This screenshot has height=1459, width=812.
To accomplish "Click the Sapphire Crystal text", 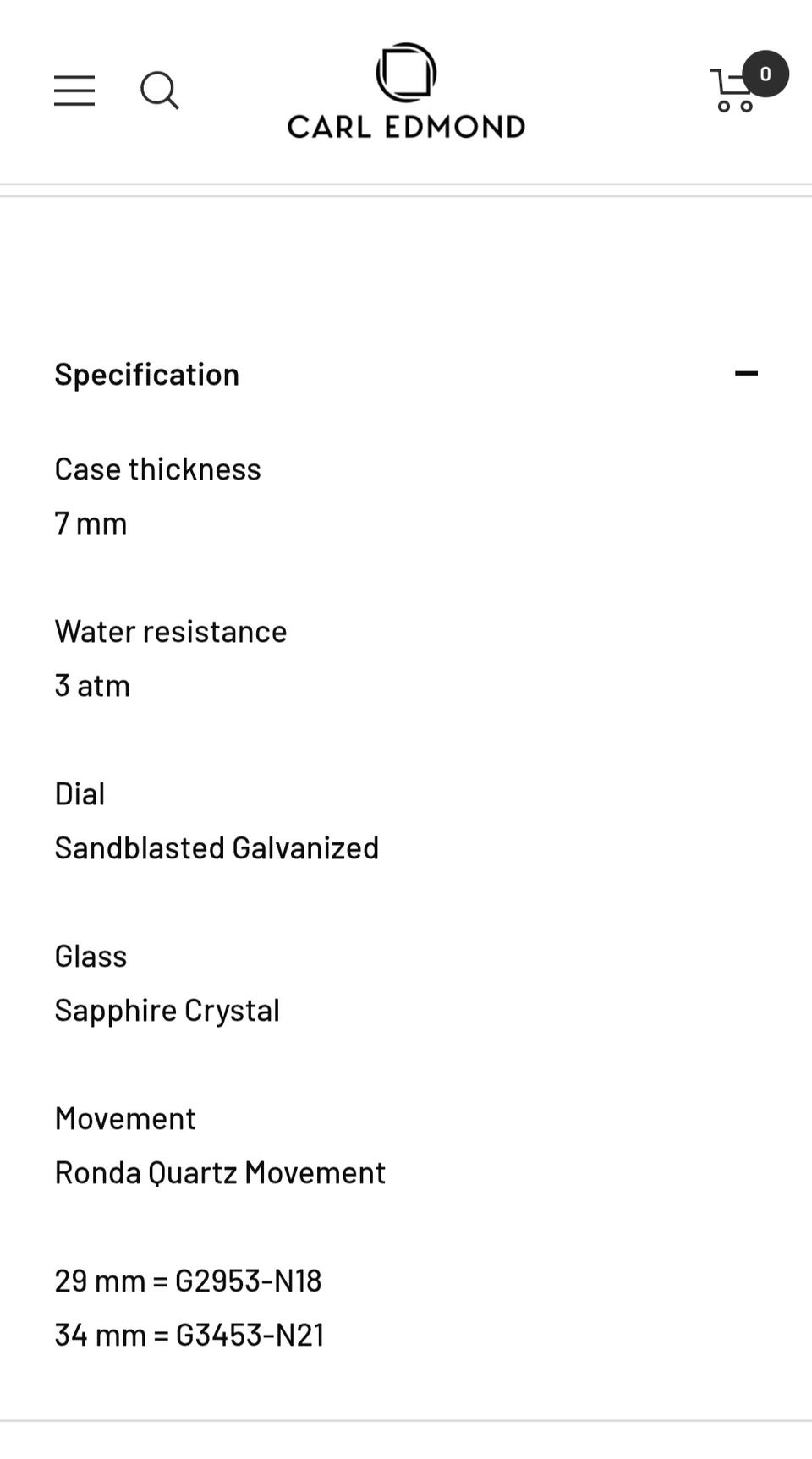I will pos(167,1010).
